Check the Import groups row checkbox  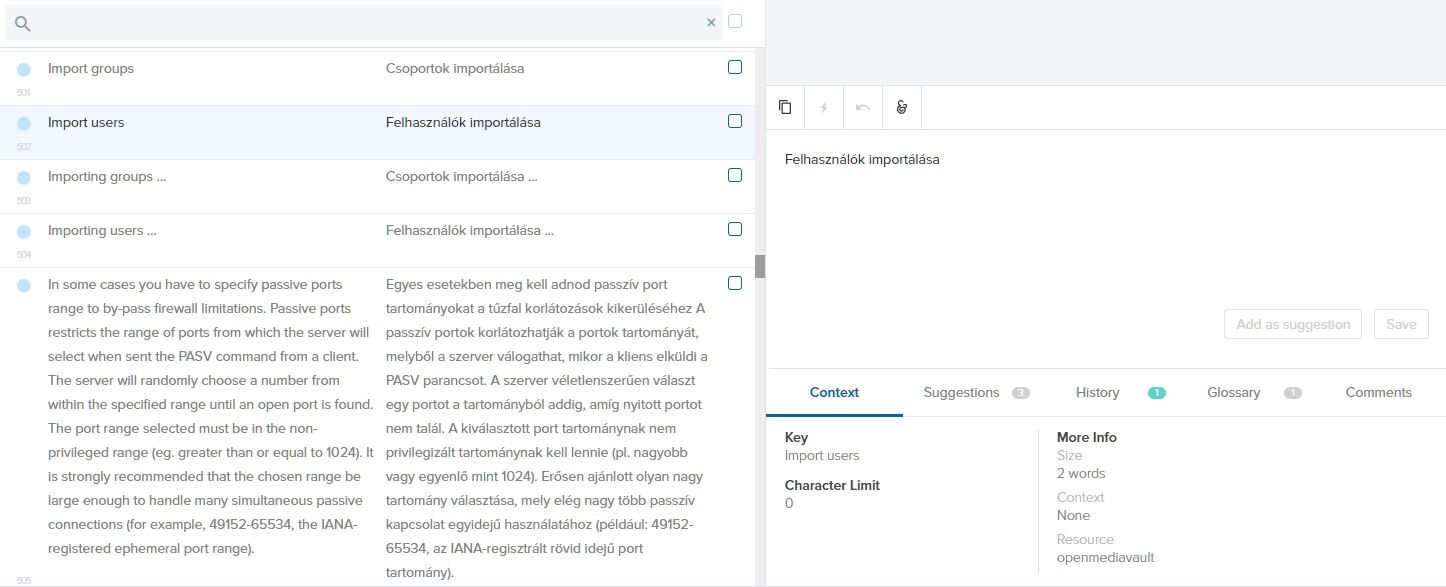pyautogui.click(x=735, y=68)
